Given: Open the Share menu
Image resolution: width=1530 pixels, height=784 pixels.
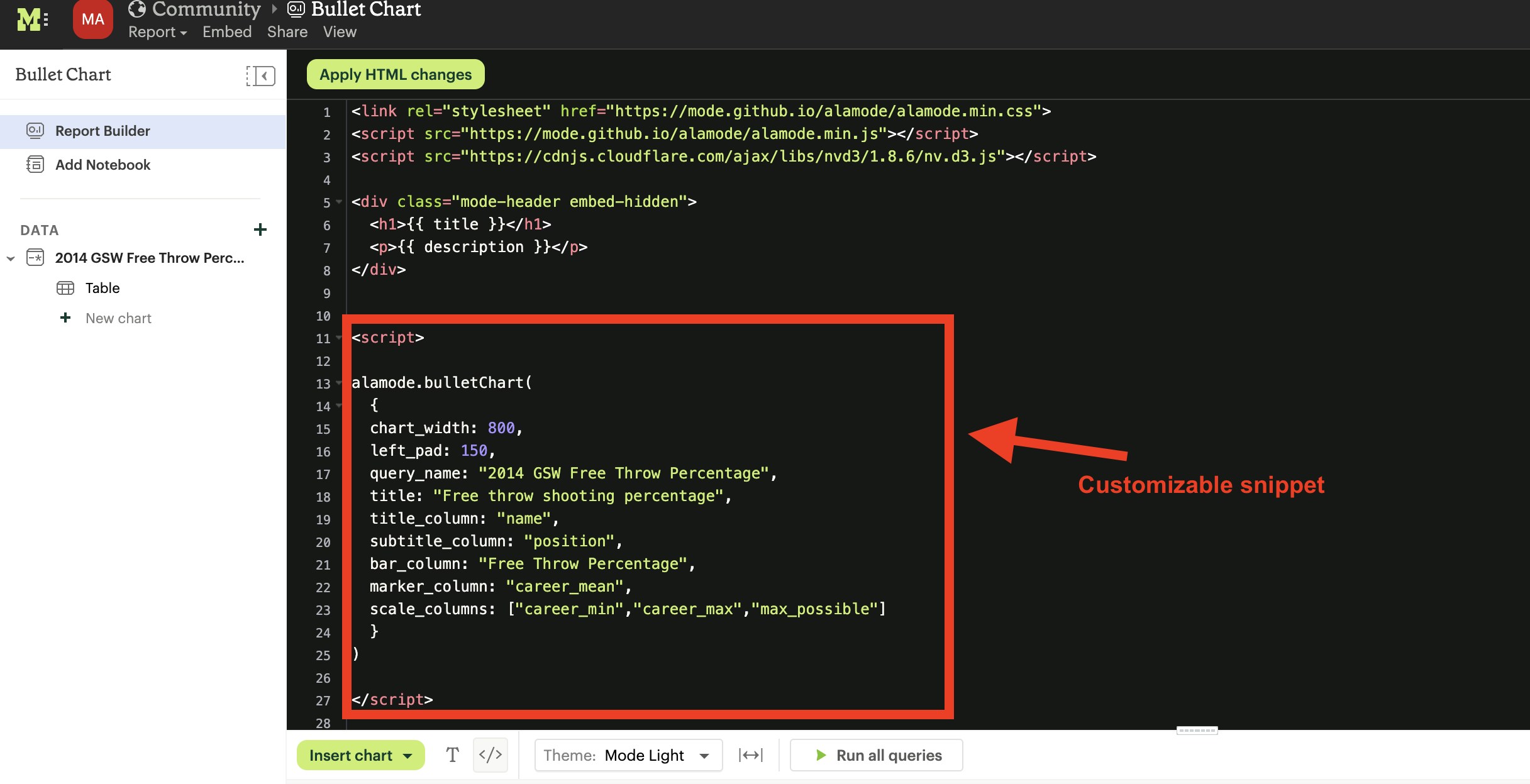Looking at the screenshot, I should tap(287, 32).
